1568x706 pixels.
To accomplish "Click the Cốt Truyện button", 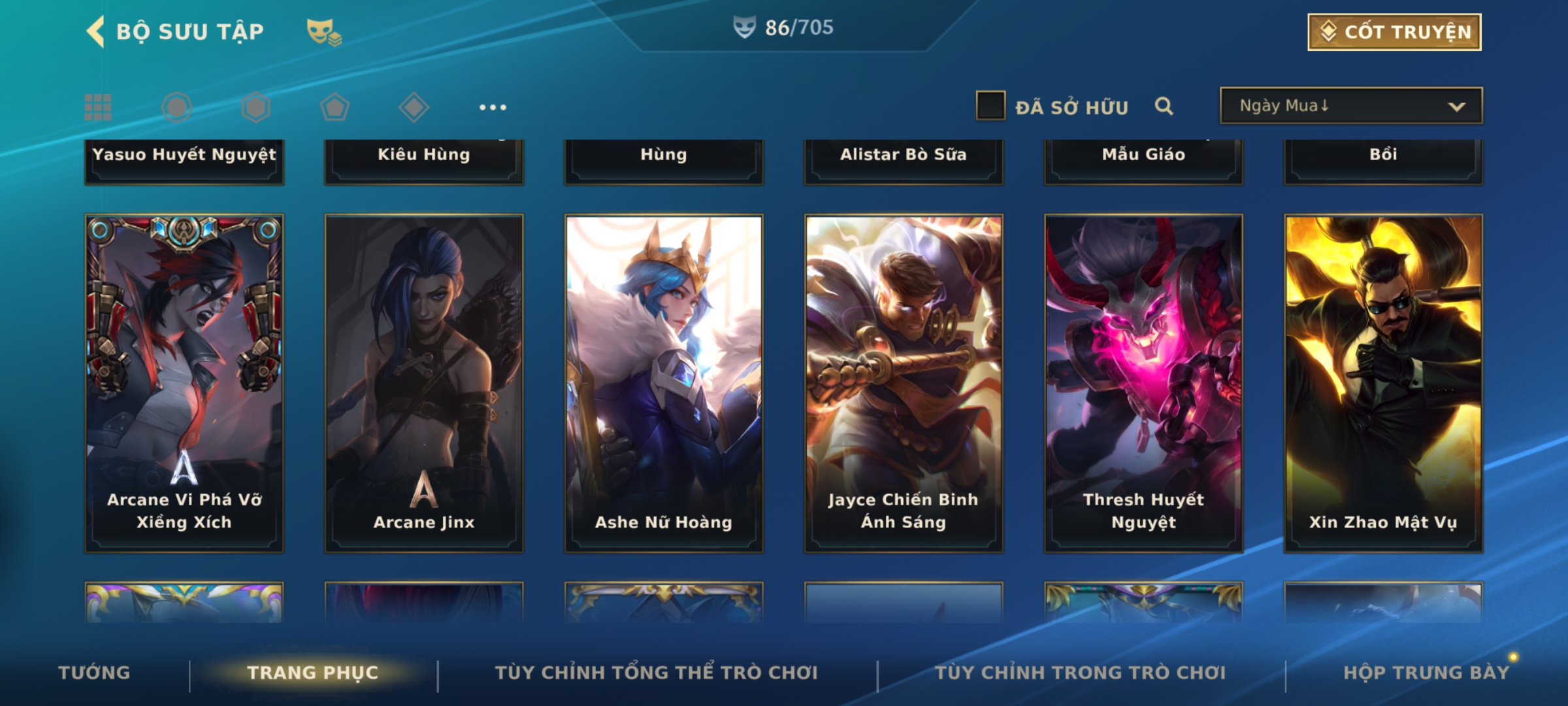I will click(1394, 31).
